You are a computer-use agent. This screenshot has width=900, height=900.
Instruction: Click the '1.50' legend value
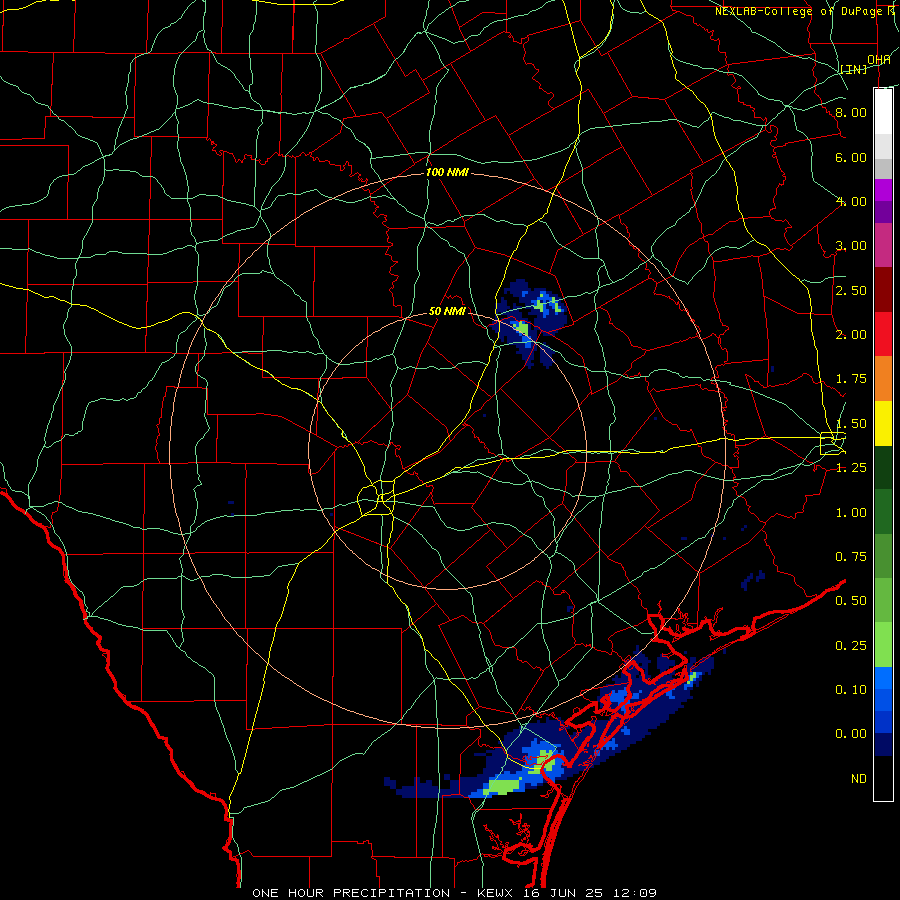click(851, 424)
